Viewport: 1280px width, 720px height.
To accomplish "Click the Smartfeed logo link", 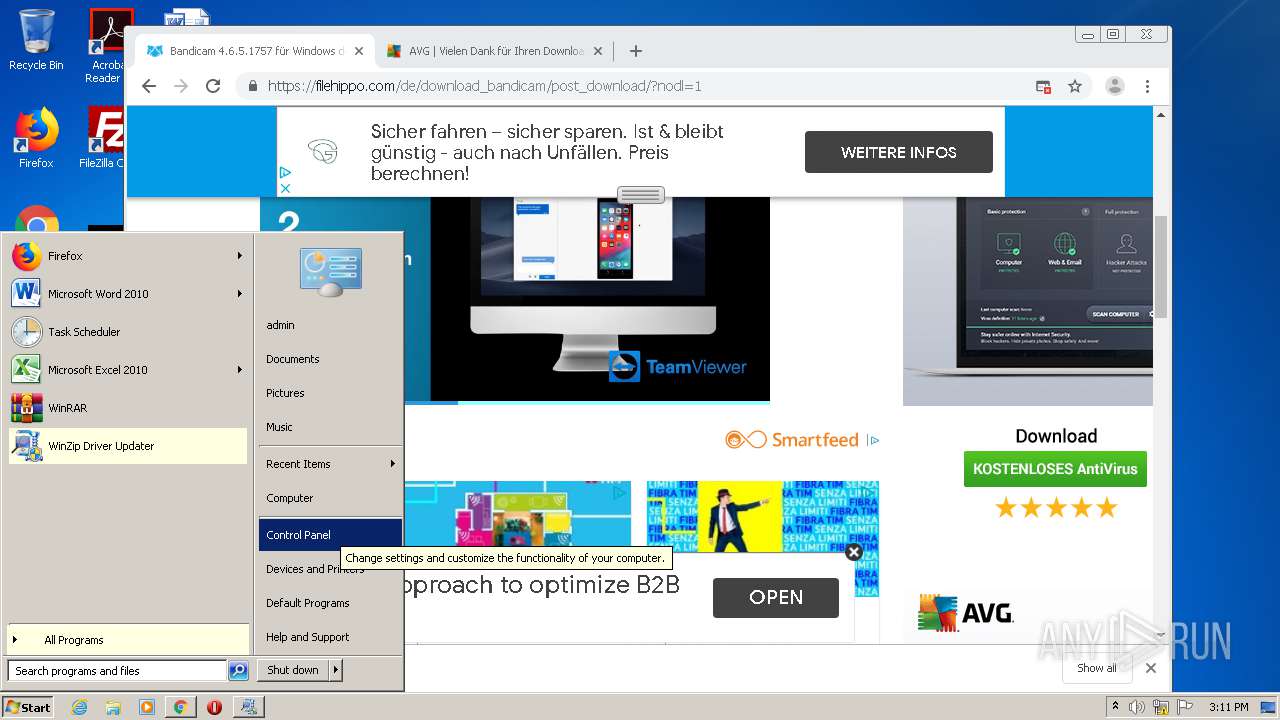I will 792,440.
